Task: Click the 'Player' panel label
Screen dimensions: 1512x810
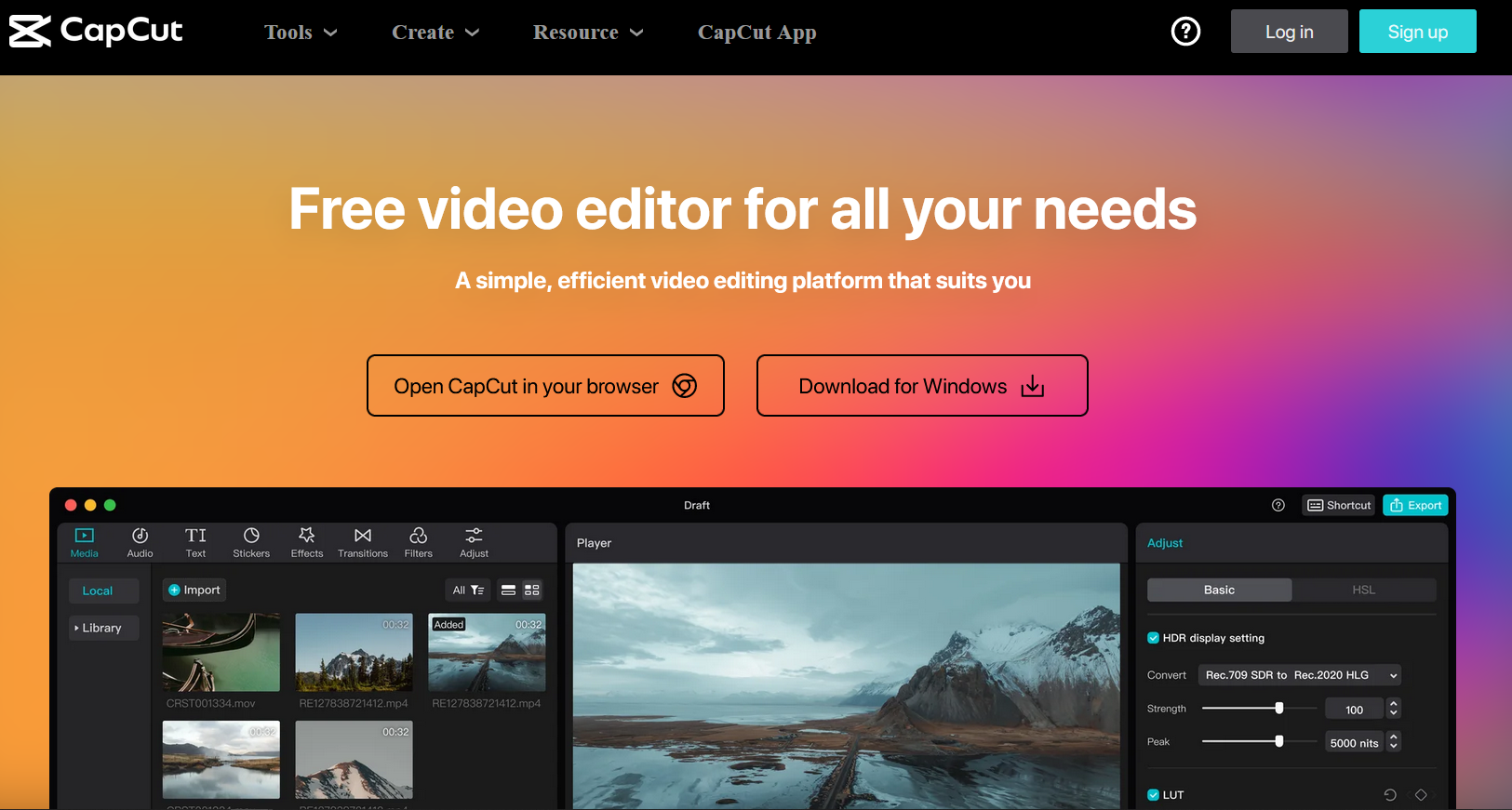Action: point(594,543)
